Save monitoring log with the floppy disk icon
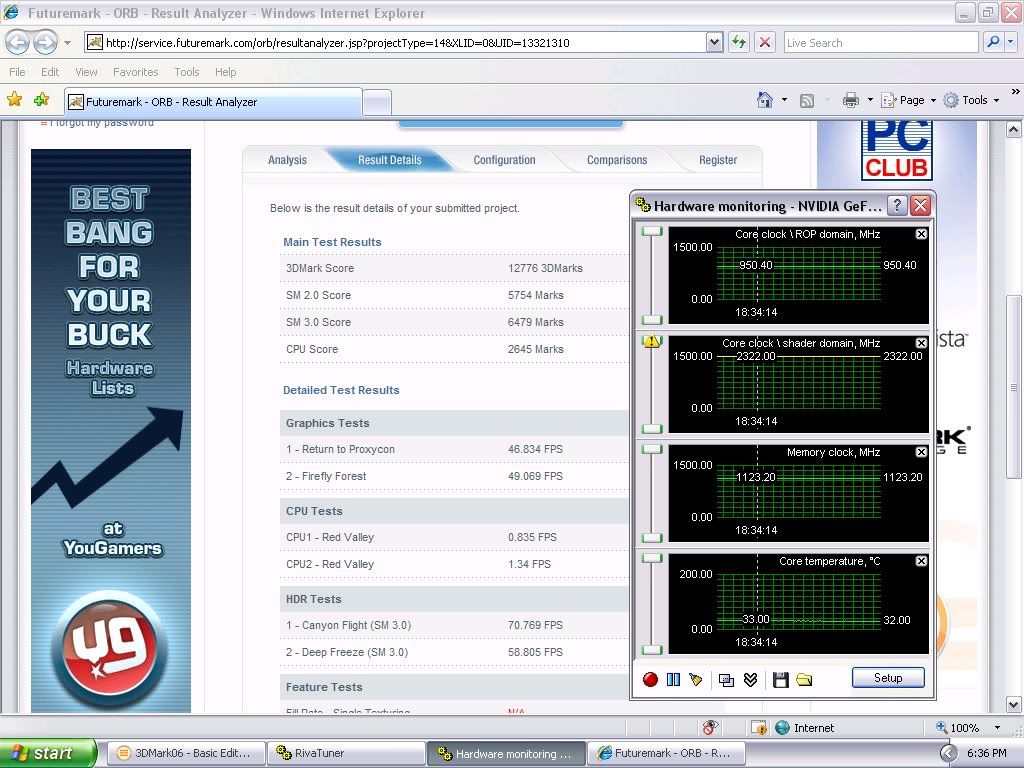The height and width of the screenshot is (768, 1024). pos(780,680)
